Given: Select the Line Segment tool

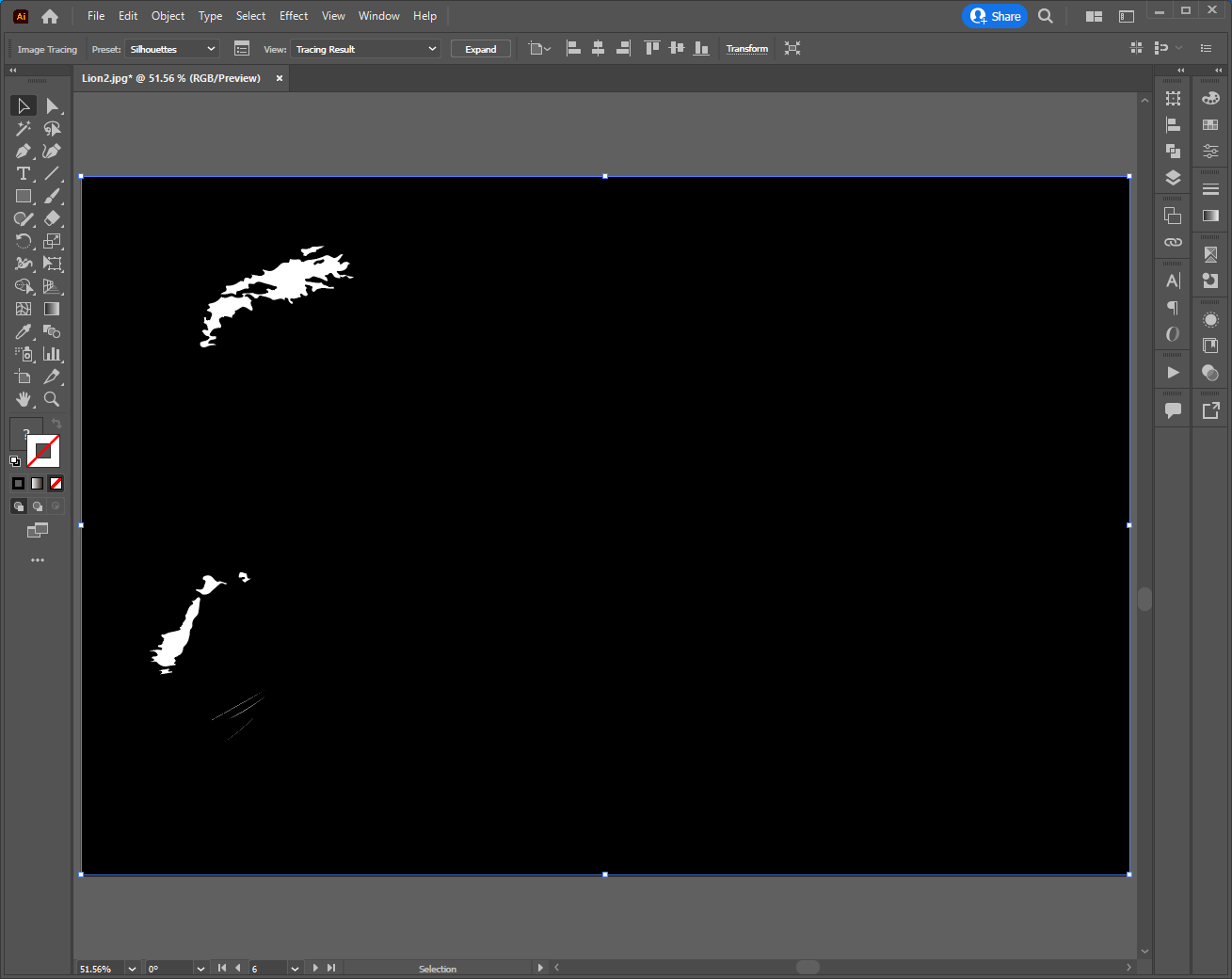Looking at the screenshot, I should tap(53, 173).
